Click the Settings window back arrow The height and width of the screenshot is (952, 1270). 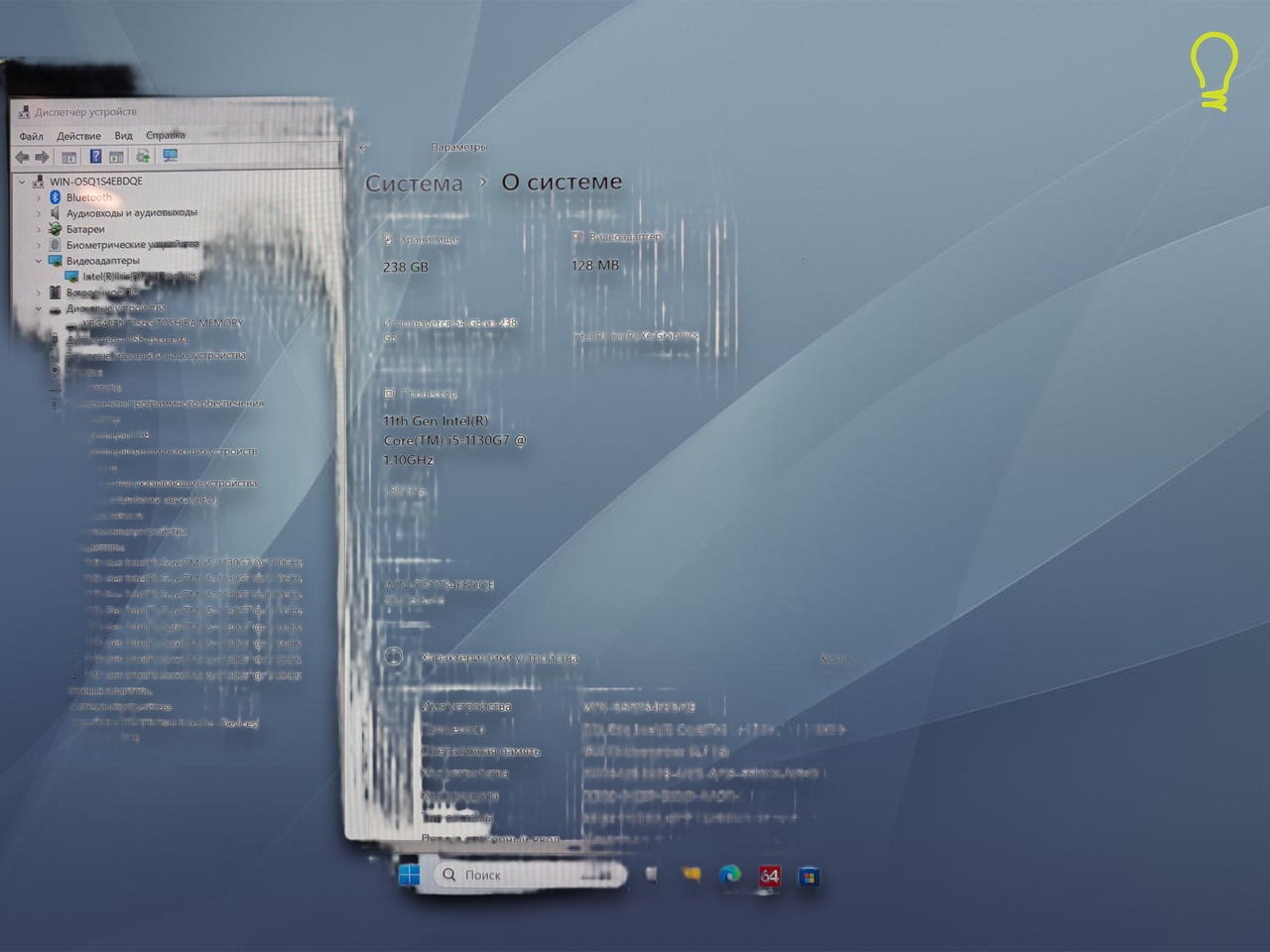pyautogui.click(x=362, y=148)
